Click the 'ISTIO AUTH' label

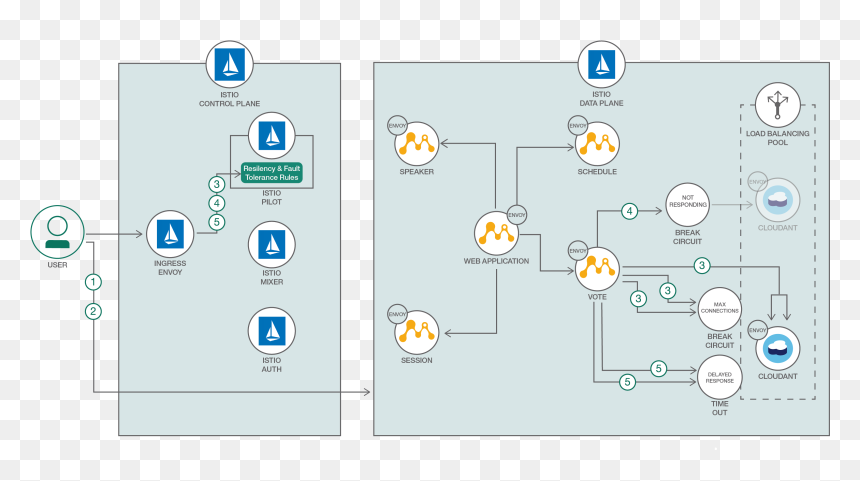point(271,365)
